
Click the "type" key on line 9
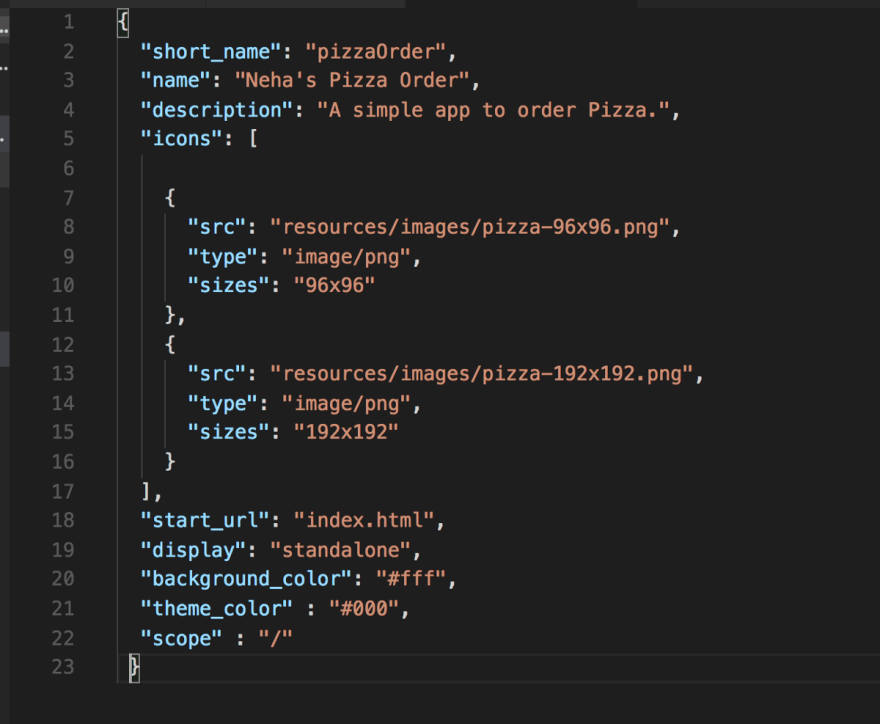(223, 258)
